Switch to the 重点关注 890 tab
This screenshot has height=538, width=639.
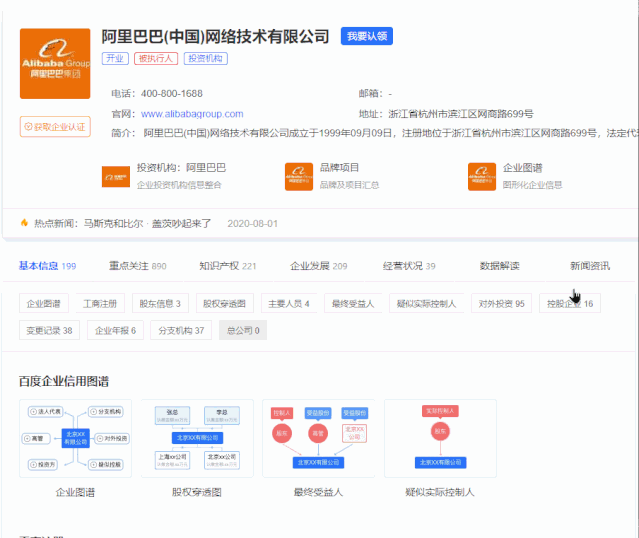[x=137, y=266]
